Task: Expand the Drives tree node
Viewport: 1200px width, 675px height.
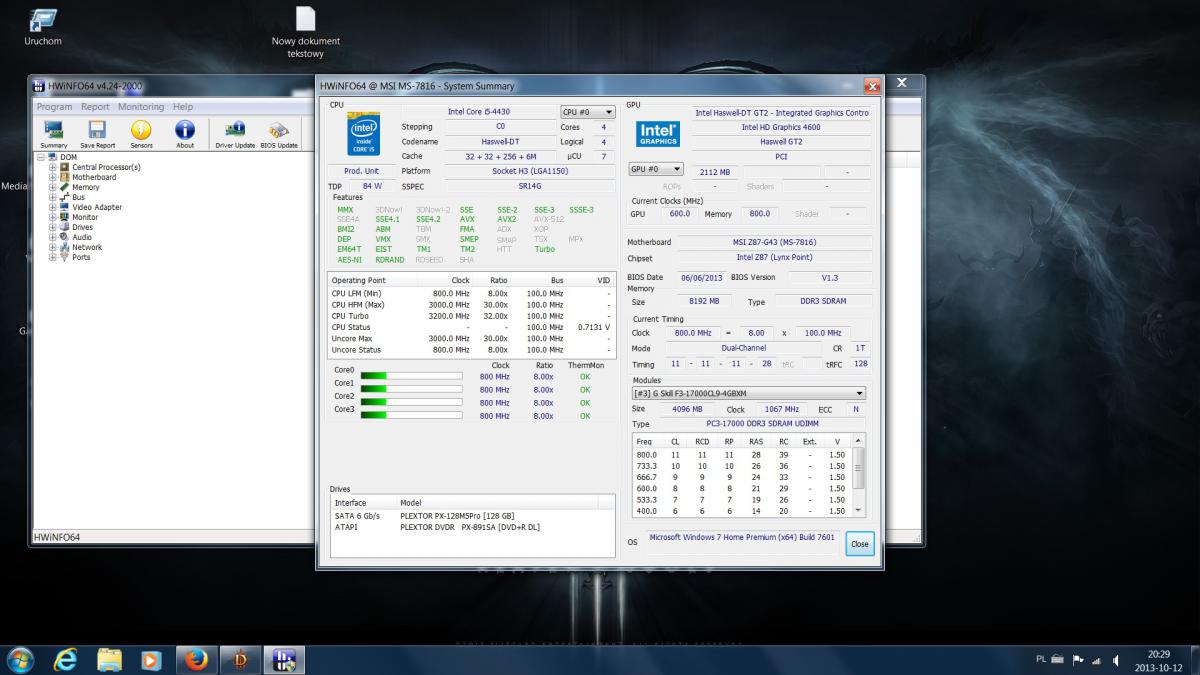Action: pos(53,227)
